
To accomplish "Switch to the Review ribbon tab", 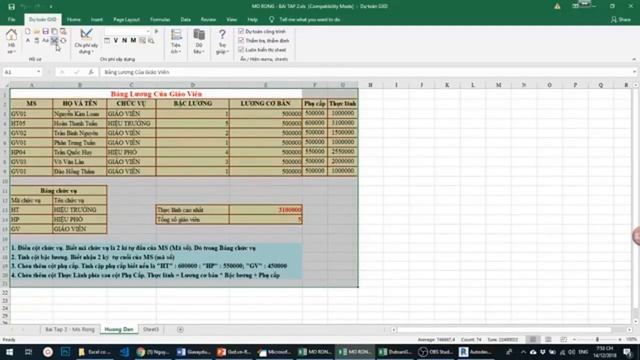I will tap(208, 20).
